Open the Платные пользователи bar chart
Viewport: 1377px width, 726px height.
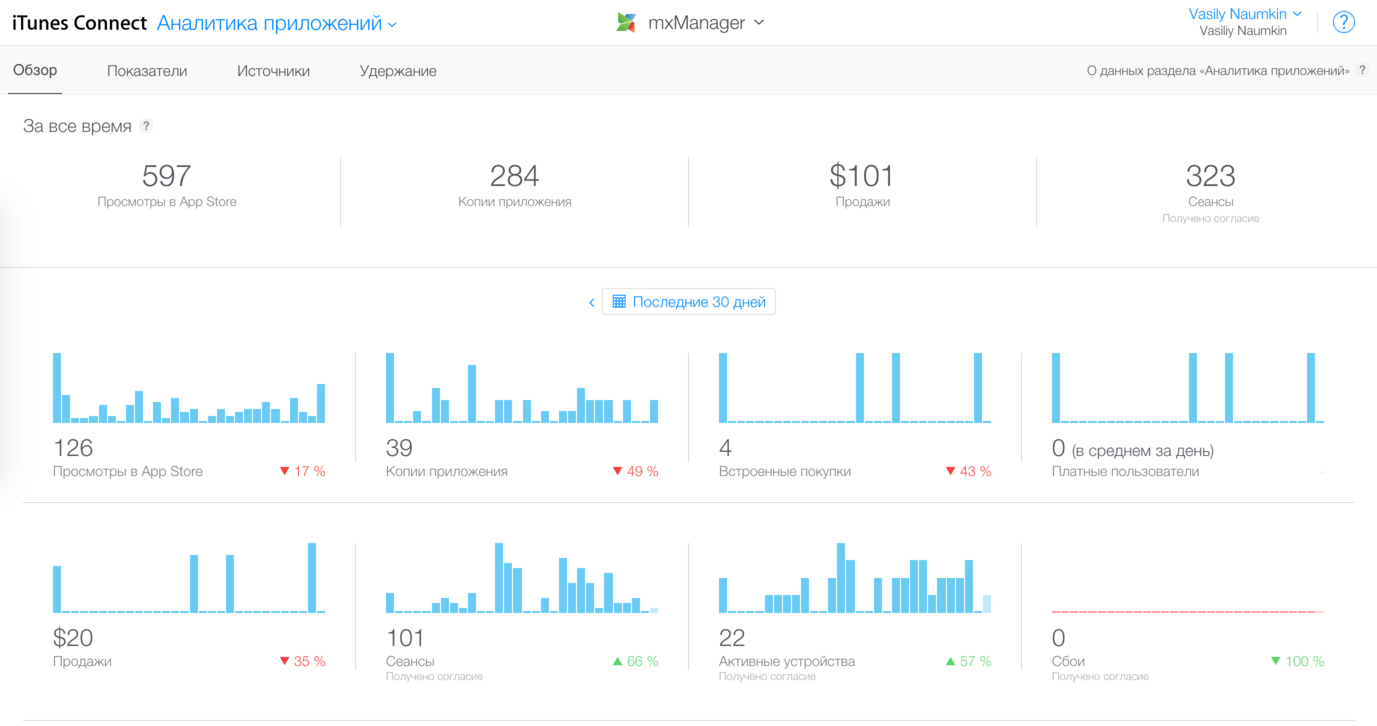click(1188, 388)
